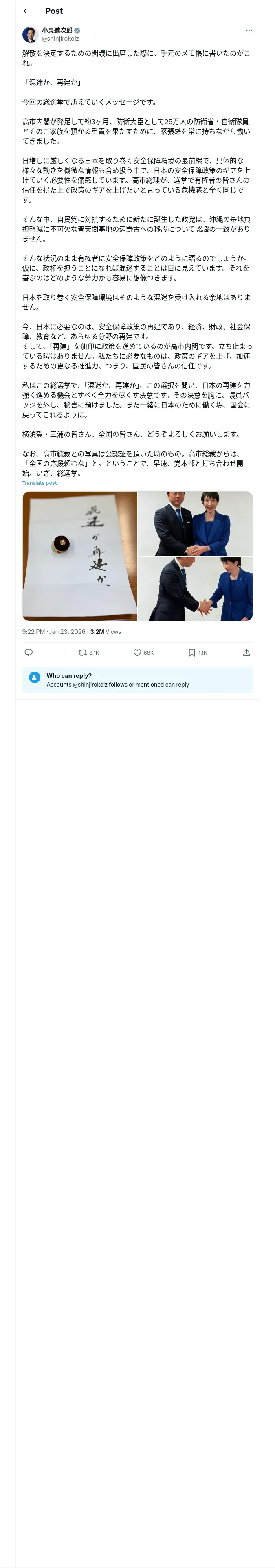
Task: Open the 3.2M Views count
Action: pos(106,632)
